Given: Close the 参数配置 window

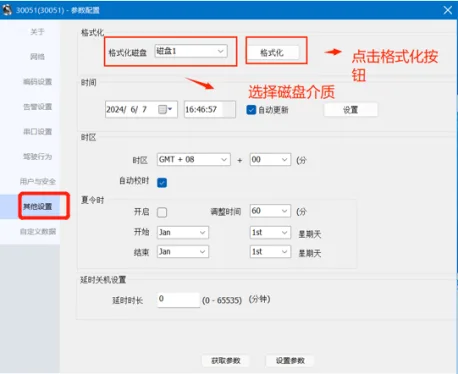Looking at the screenshot, I should (448, 10).
